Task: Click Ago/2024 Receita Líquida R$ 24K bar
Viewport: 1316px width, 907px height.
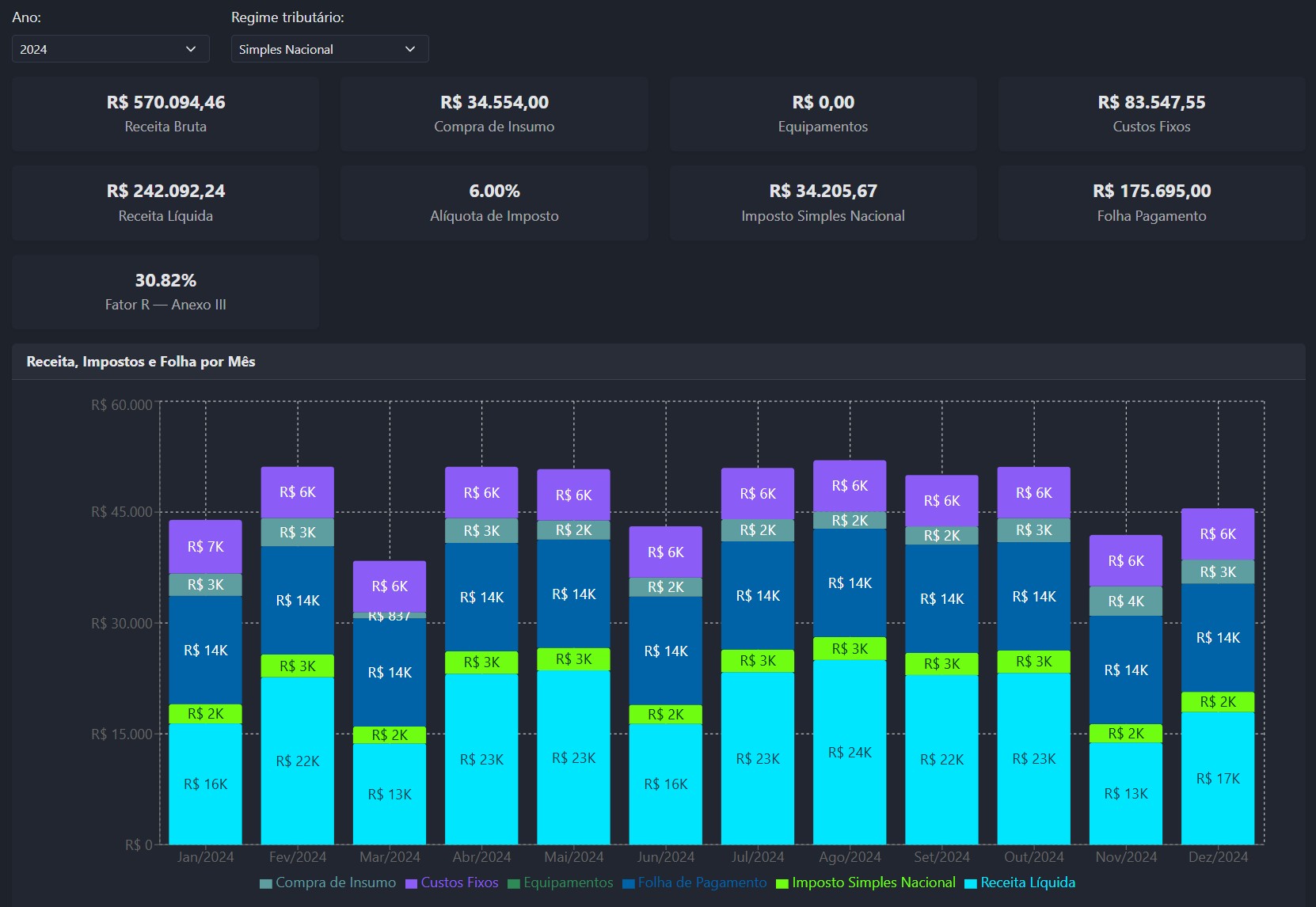Action: [850, 752]
